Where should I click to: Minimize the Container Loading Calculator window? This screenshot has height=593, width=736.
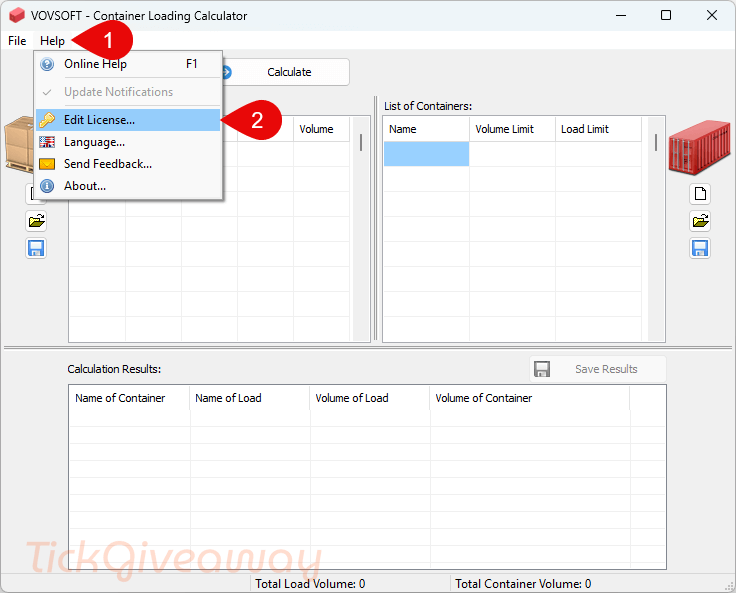coord(621,15)
